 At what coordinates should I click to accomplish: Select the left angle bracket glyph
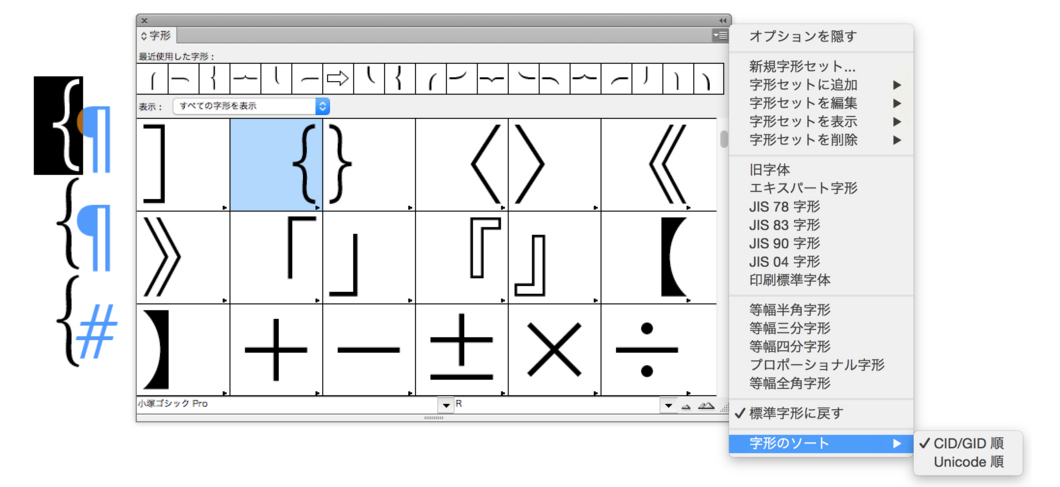pos(462,164)
